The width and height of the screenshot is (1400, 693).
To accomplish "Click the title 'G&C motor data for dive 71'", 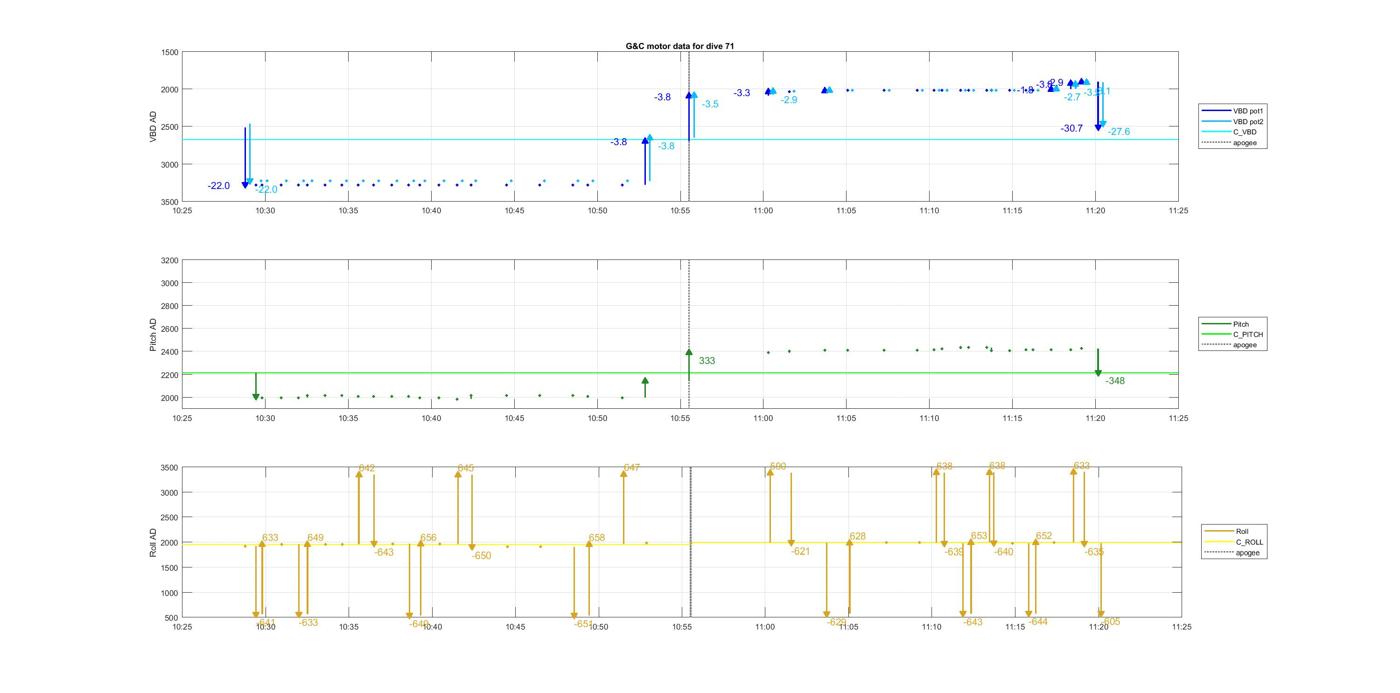I will [680, 46].
